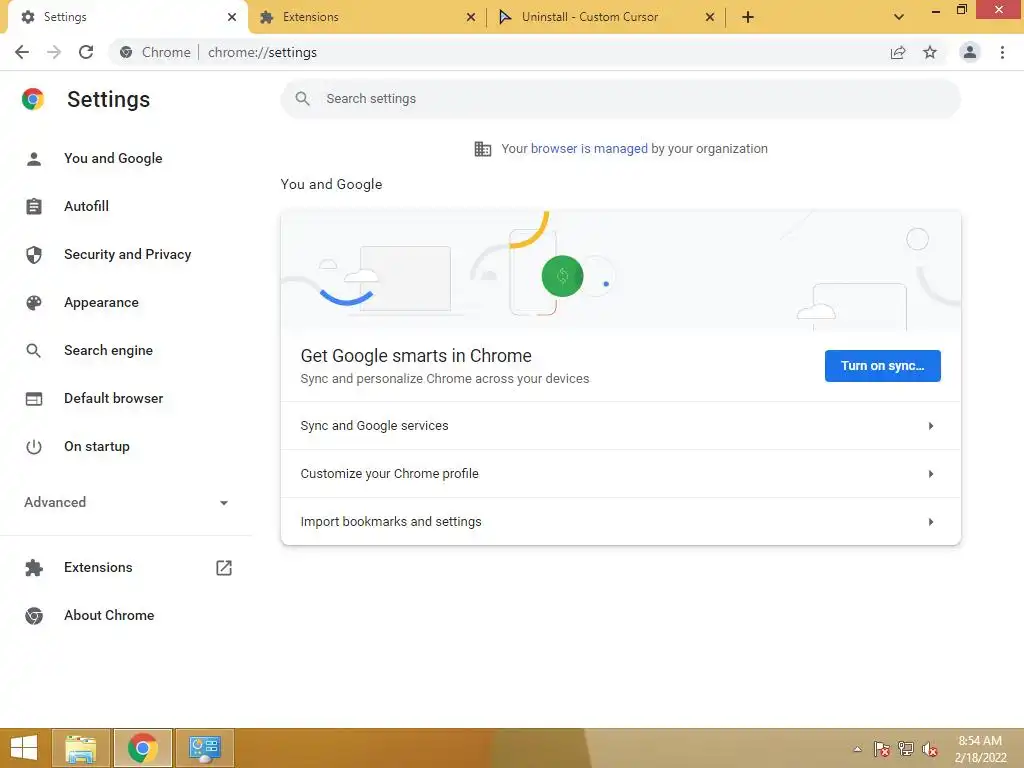Image resolution: width=1024 pixels, height=768 pixels.
Task: Open the Control Panel taskbar icon
Action: click(x=205, y=748)
